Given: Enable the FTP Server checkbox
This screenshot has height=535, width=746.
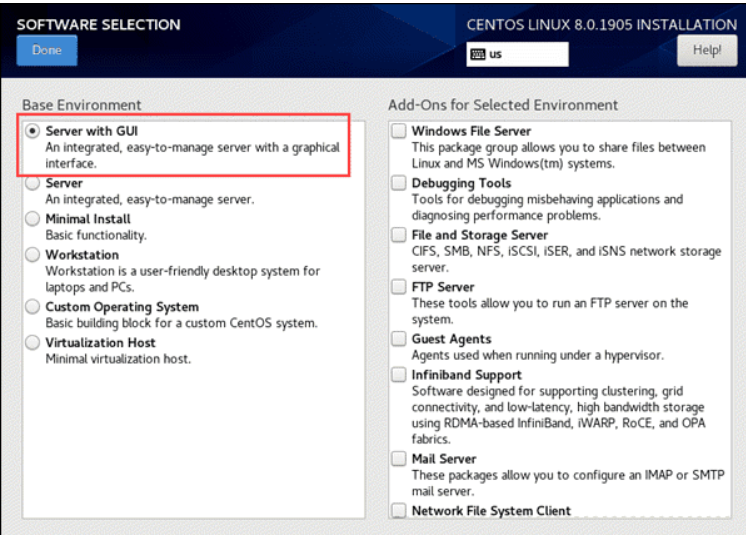Looking at the screenshot, I should [399, 287].
